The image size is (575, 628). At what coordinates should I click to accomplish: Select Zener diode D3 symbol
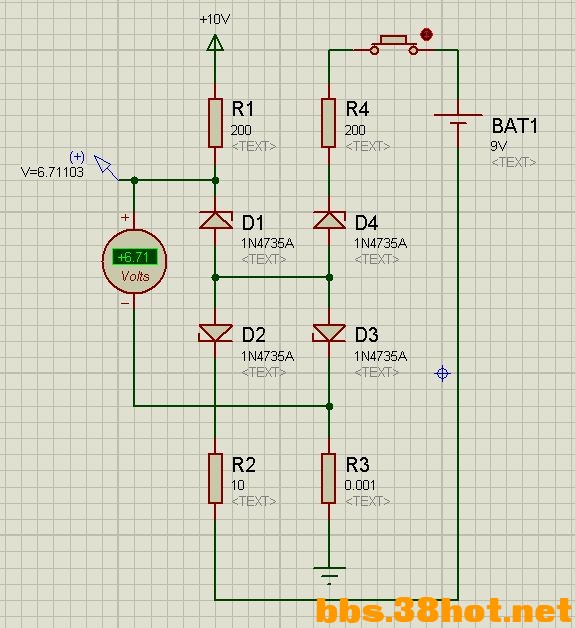(329, 333)
